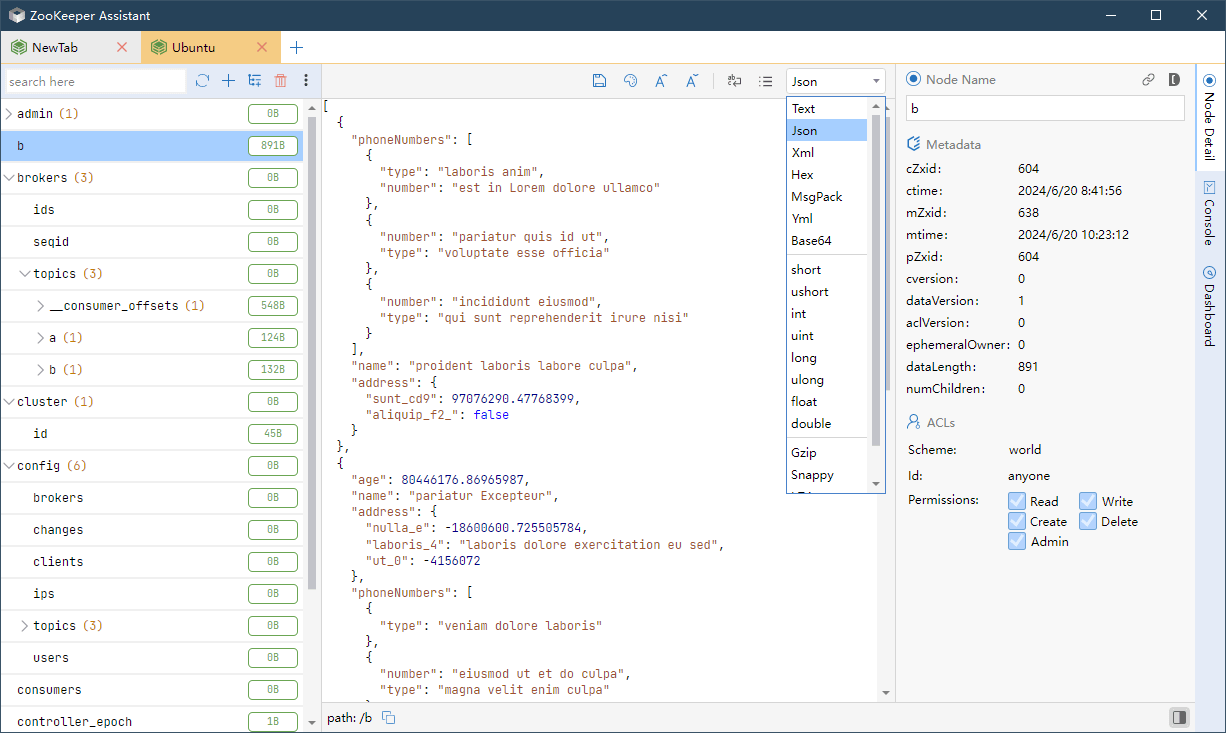The height and width of the screenshot is (733, 1226).
Task: Select the controller_epoch tree node
Action: click(x=74, y=722)
